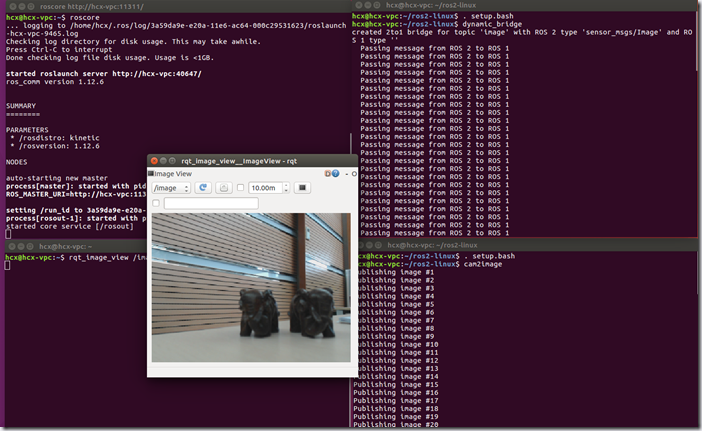
Task: Increase the 10.00m range with up arrow
Action: [x=286, y=185]
